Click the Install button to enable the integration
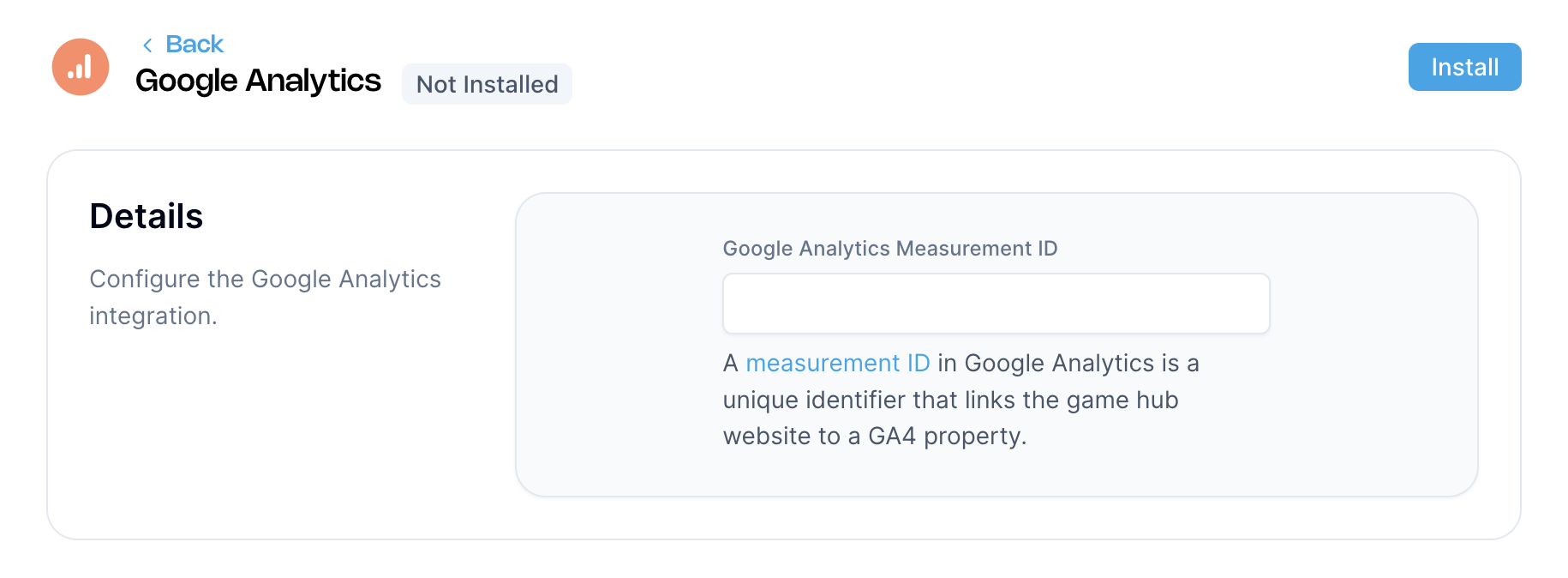Image resolution: width=1568 pixels, height=578 pixels. pos(1464,66)
